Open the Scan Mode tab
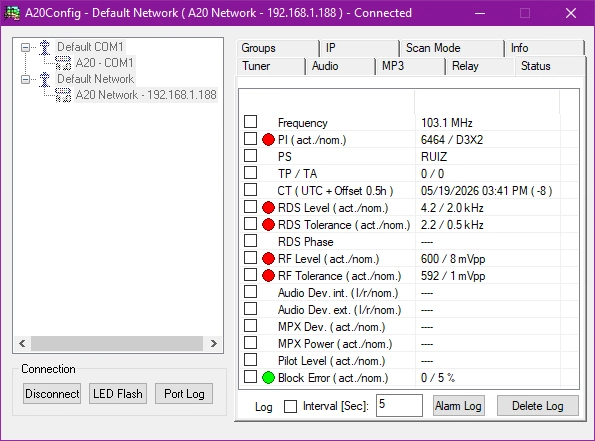Viewport: 595px width, 441px height. (x=452, y=48)
